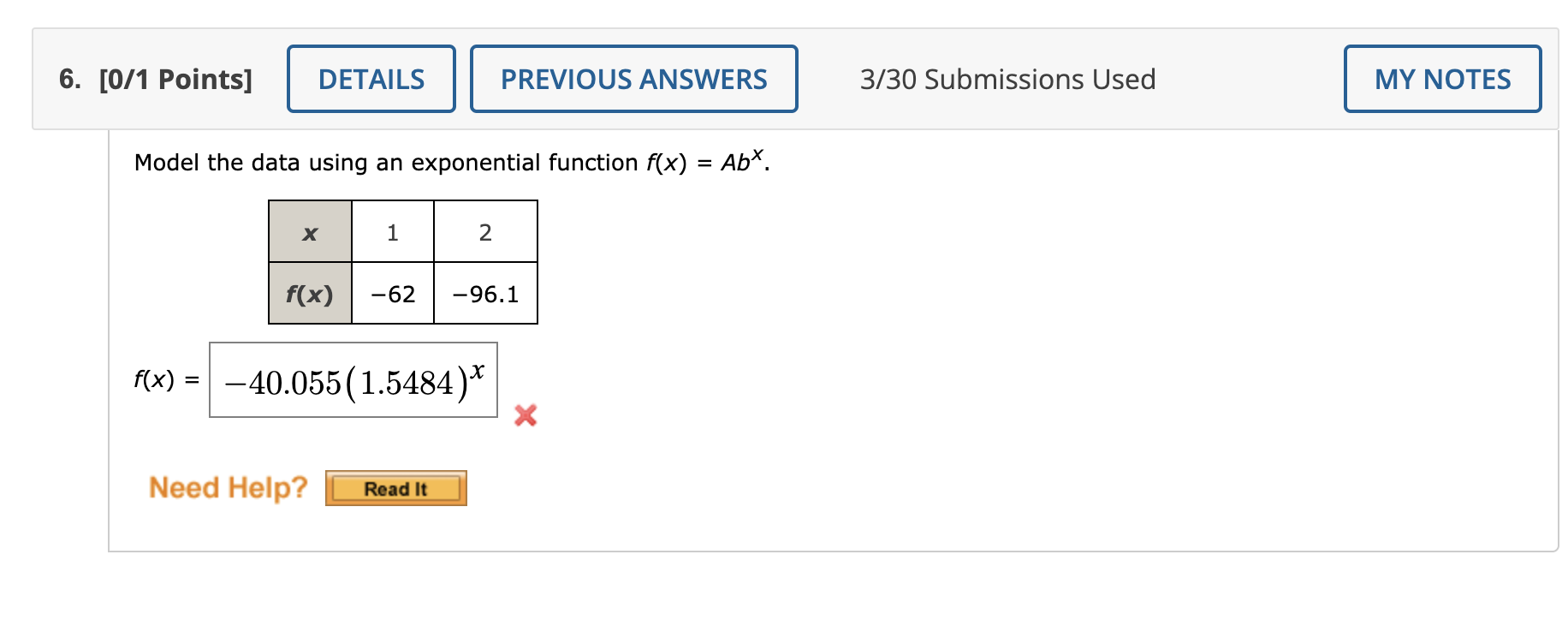The image size is (1568, 632).
Task: Click the table cell containing 1
Action: (x=392, y=231)
